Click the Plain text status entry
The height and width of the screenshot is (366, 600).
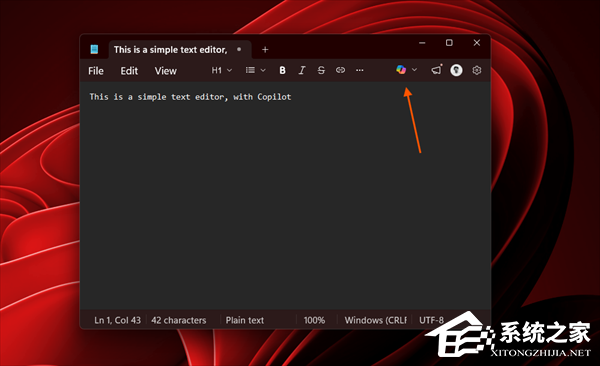pyautogui.click(x=245, y=320)
